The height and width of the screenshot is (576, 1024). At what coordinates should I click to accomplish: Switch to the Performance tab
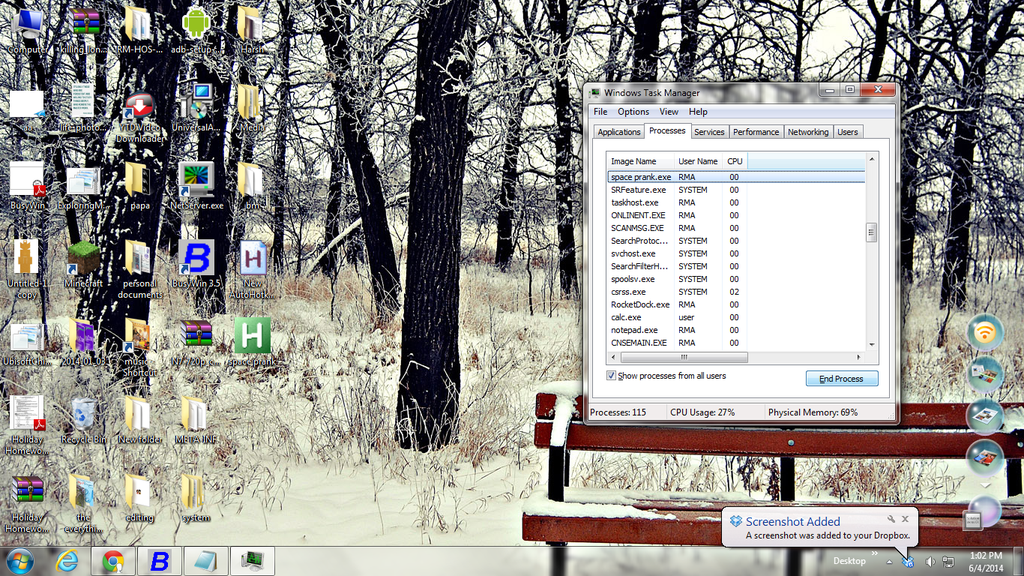tap(756, 132)
